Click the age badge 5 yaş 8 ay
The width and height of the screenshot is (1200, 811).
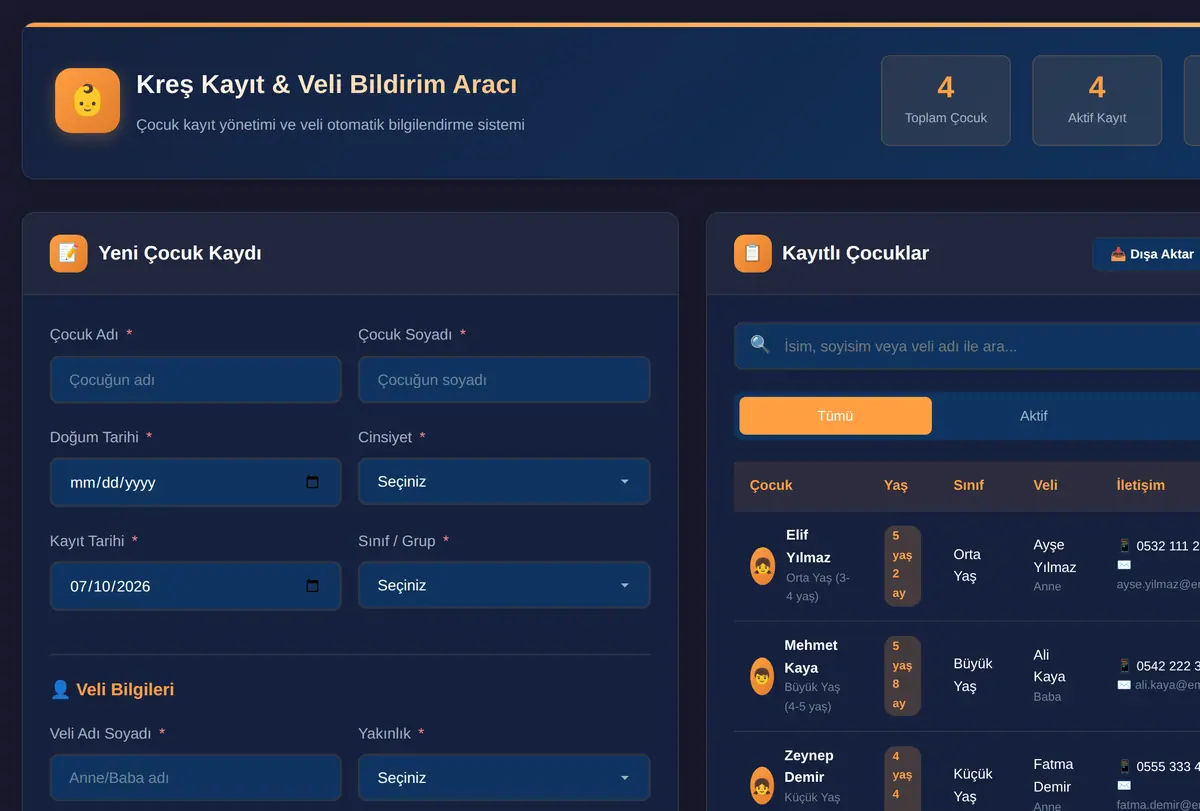[902, 676]
